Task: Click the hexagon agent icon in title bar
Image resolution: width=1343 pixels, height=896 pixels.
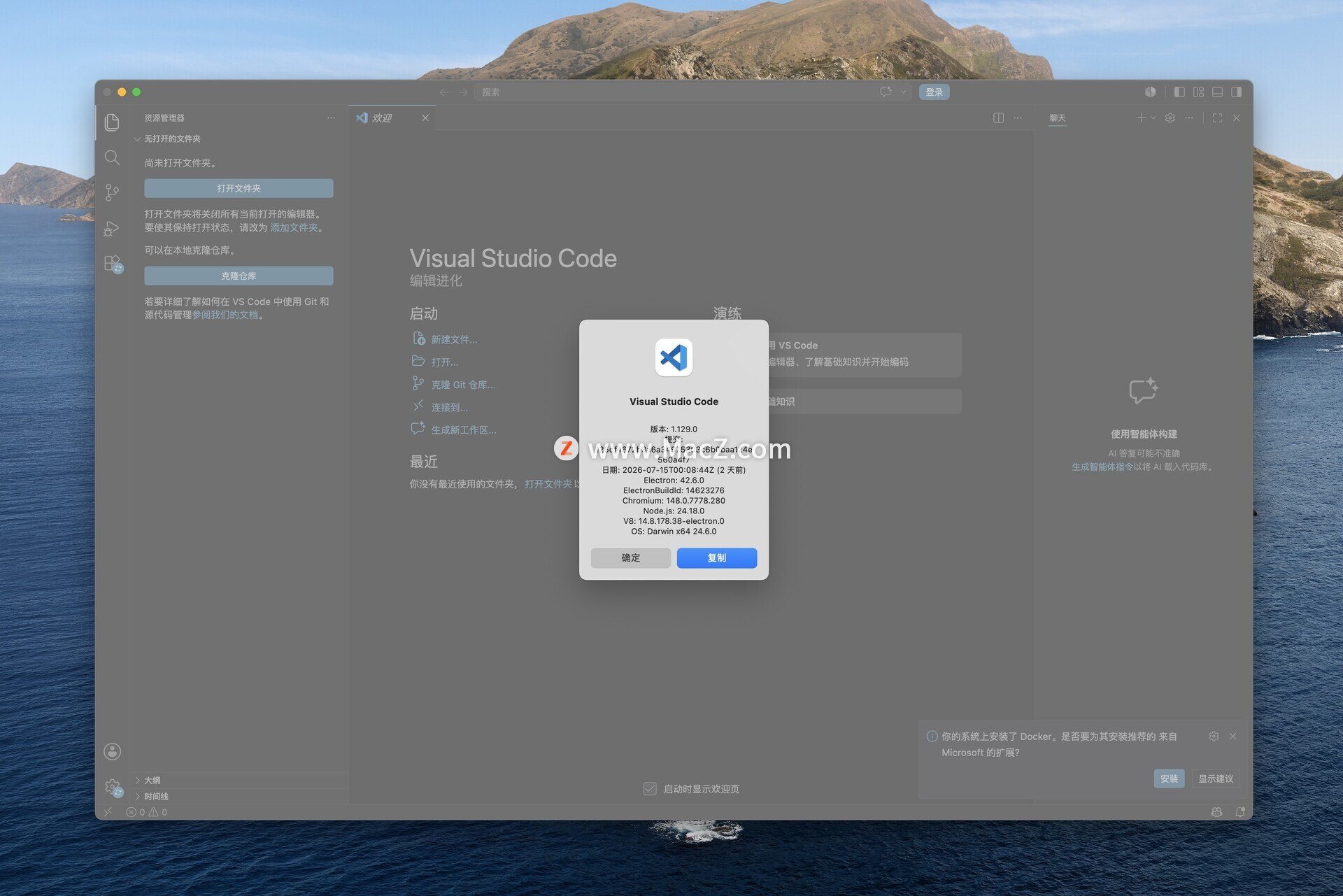Action: pyautogui.click(x=1150, y=92)
